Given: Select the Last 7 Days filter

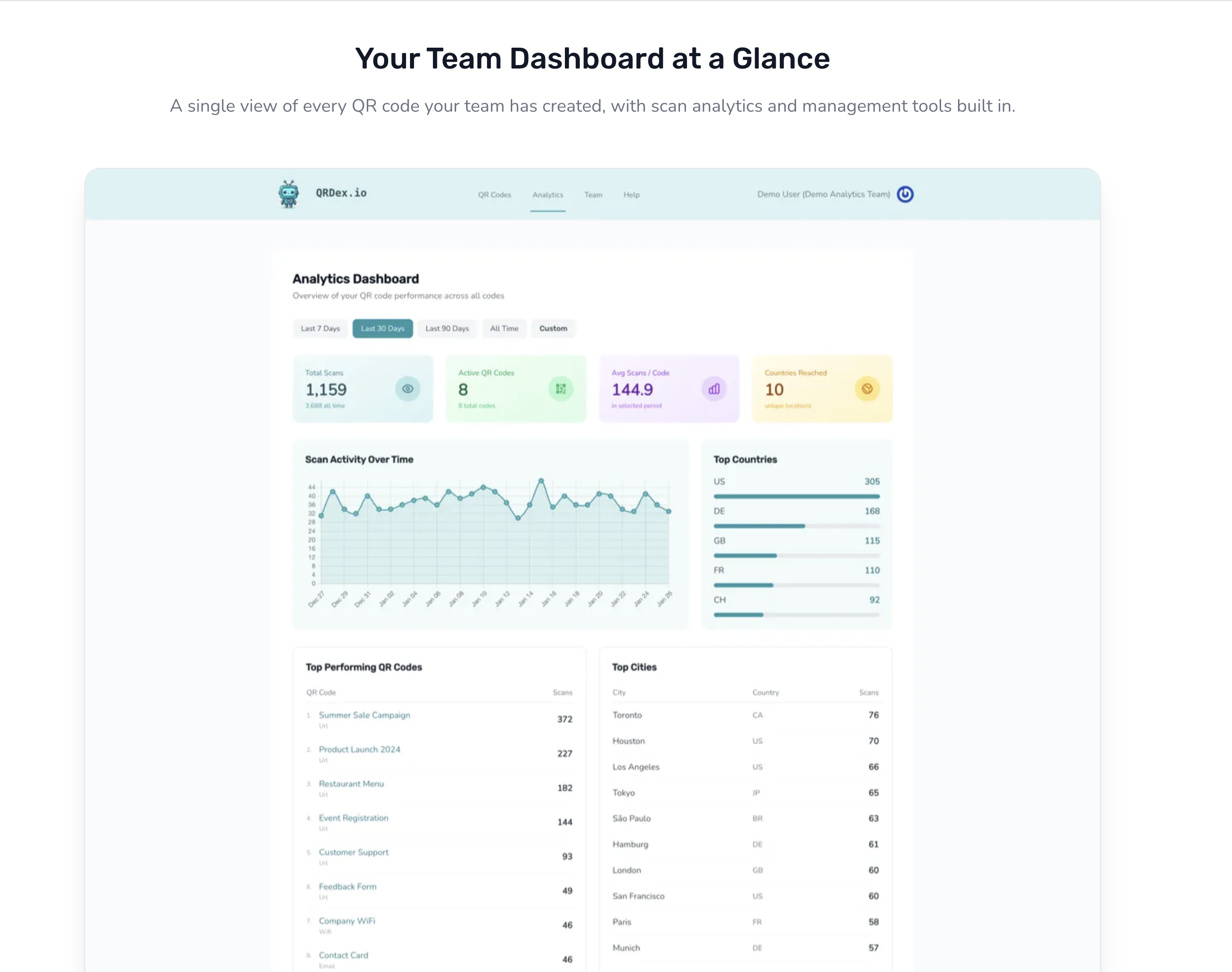Looking at the screenshot, I should [320, 329].
